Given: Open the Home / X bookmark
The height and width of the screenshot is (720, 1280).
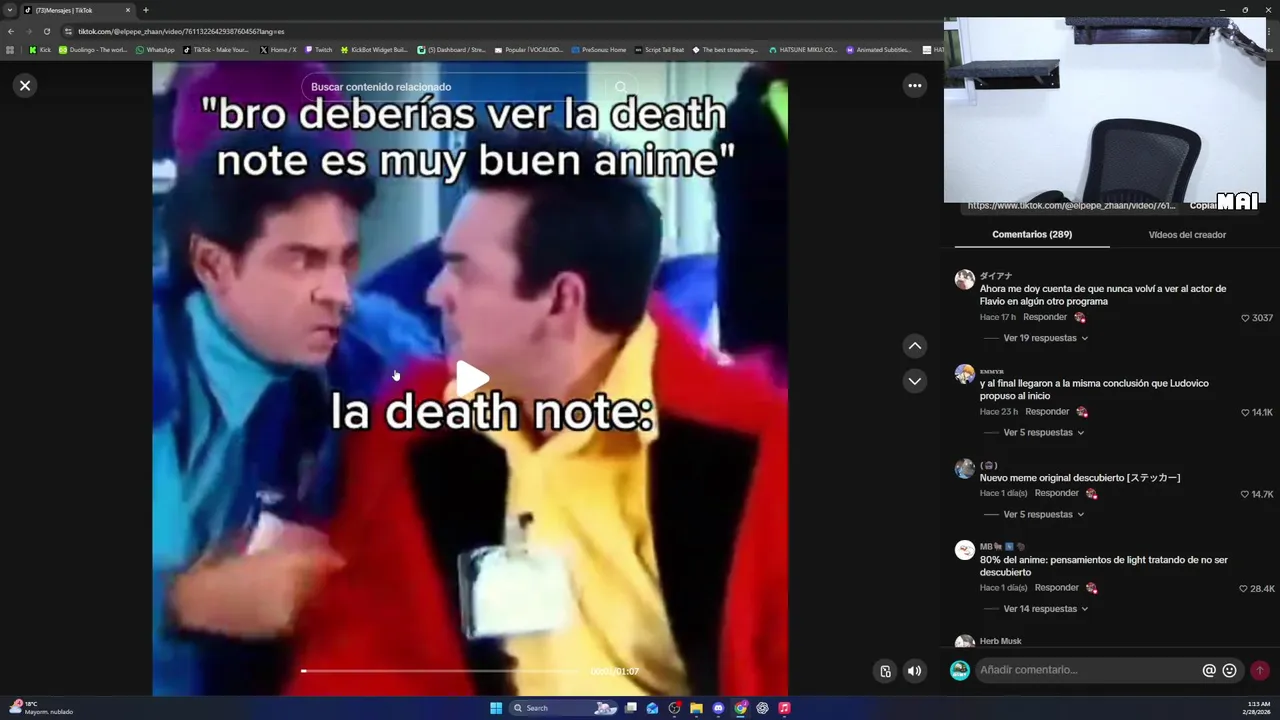Looking at the screenshot, I should coord(278,49).
